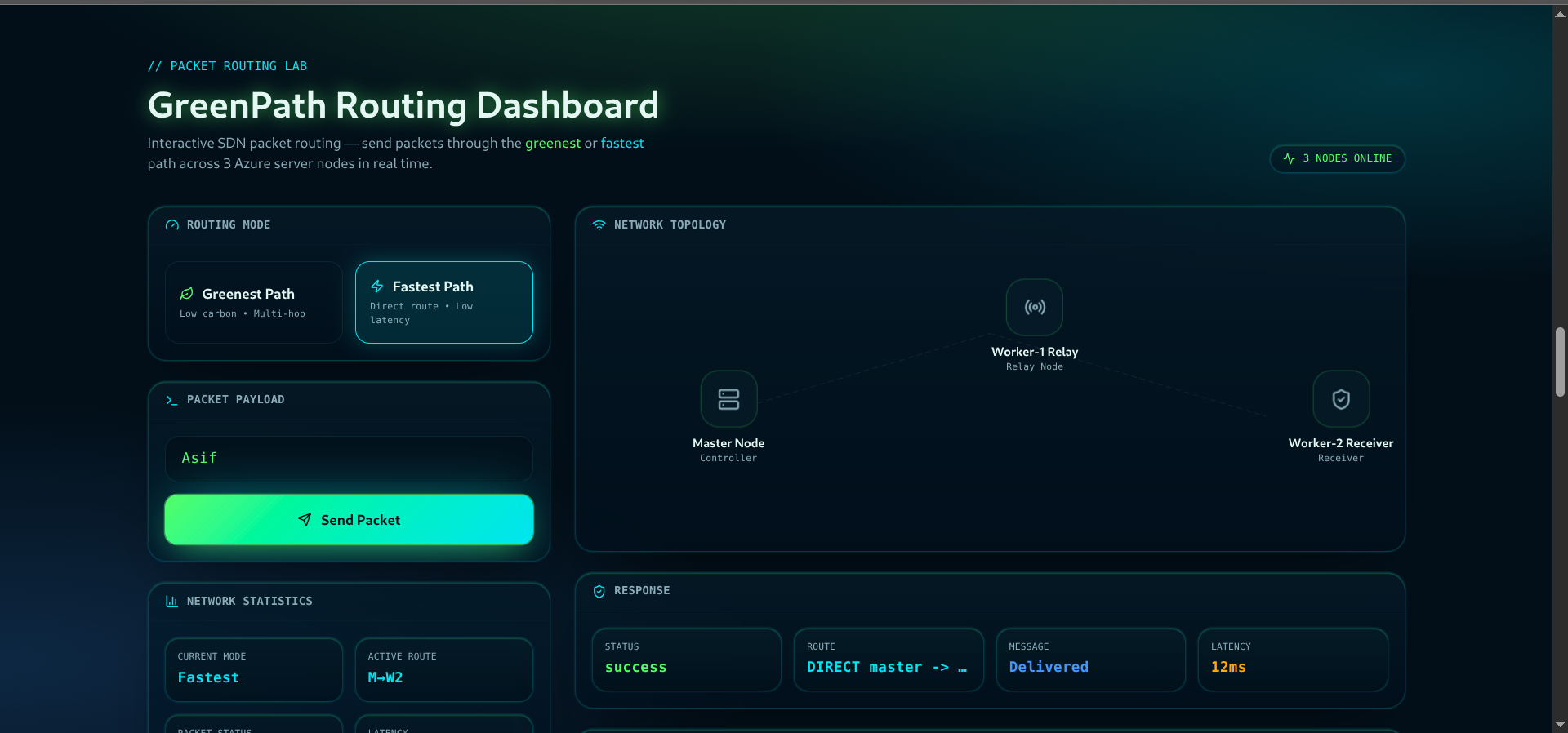Click the gauge icon beside Routing Mode
The width and height of the screenshot is (1568, 733).
(171, 225)
